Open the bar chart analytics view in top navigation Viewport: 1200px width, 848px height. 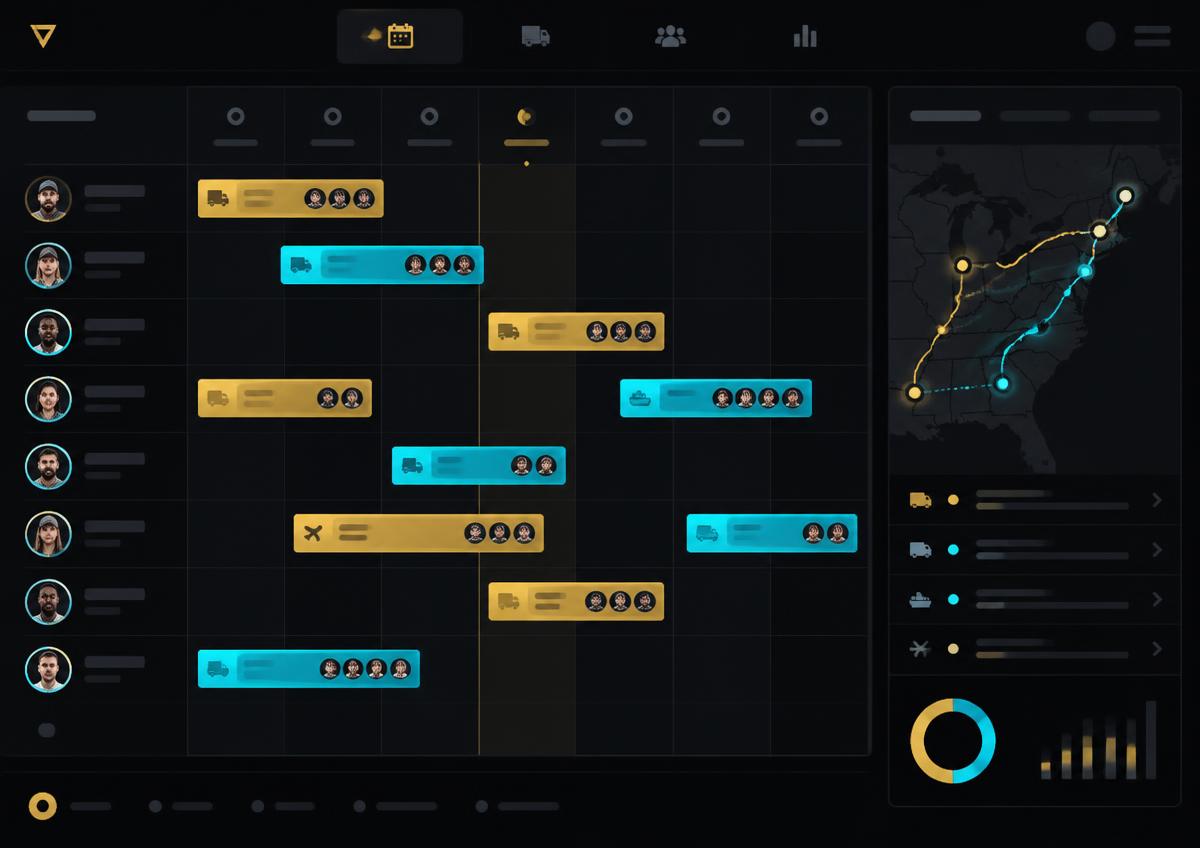[x=805, y=37]
